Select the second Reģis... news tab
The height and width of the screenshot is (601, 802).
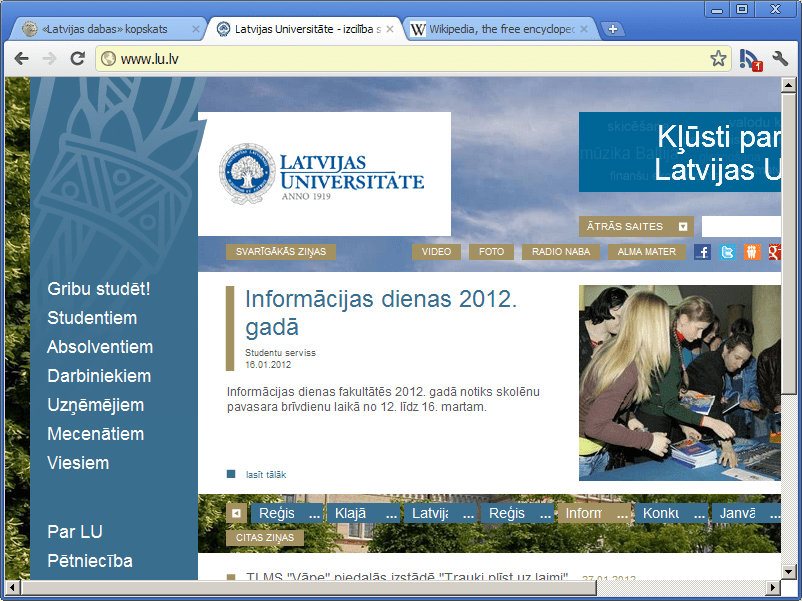coord(517,513)
